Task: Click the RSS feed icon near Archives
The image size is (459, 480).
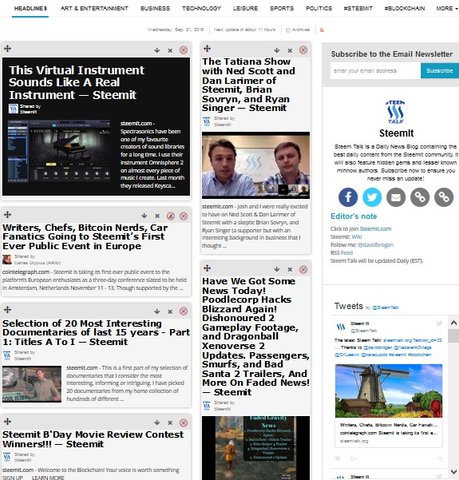Action: (322, 30)
